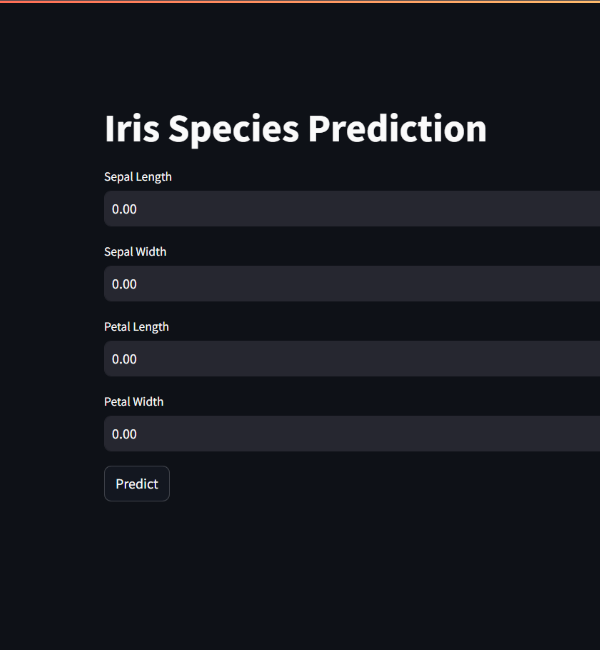Image resolution: width=600 pixels, height=650 pixels.
Task: Click the word Species in the title
Action: 233,130
